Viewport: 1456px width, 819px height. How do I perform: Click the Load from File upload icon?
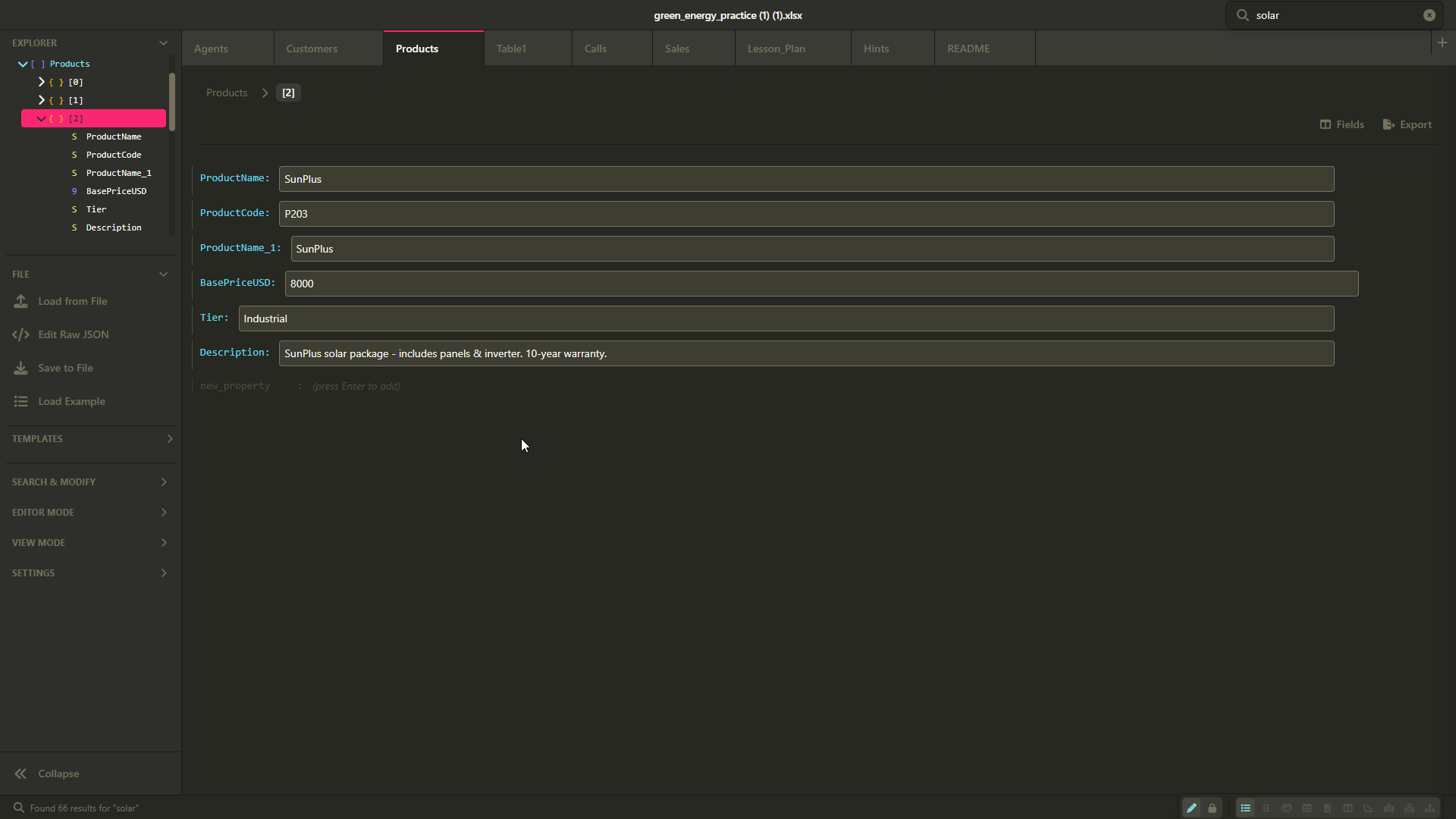click(x=21, y=301)
